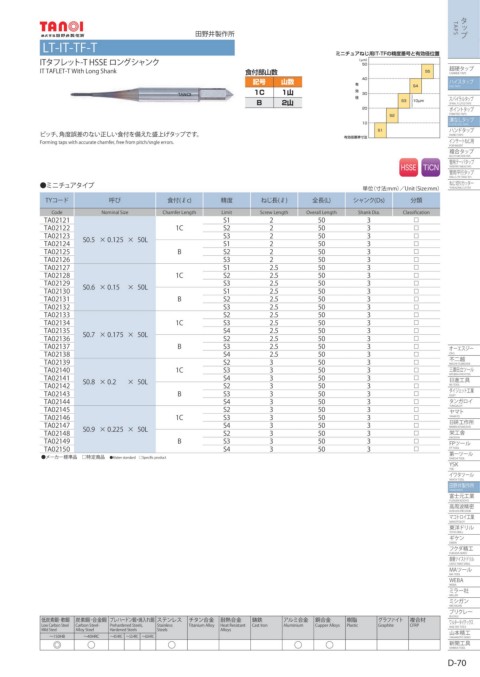The height and width of the screenshot is (677, 480).
Task: Tick the classification box for TA02127
Action: pyautogui.click(x=416, y=267)
